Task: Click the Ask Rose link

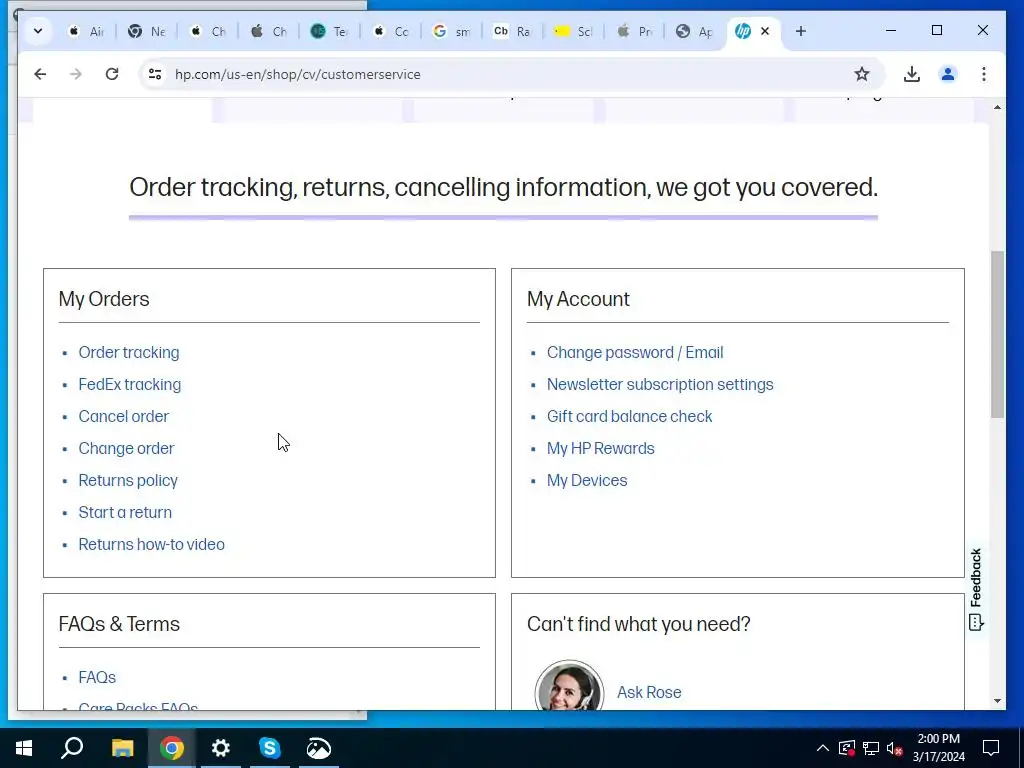Action: [648, 692]
